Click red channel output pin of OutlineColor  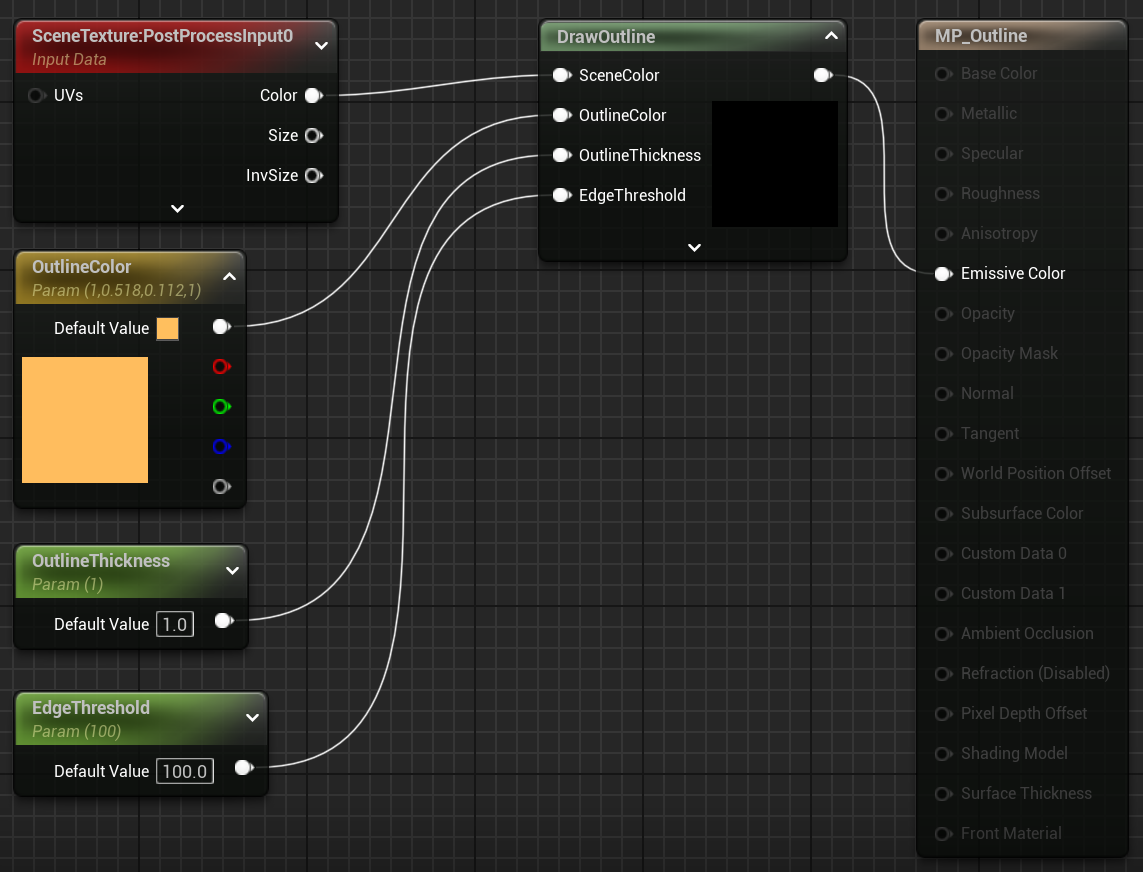point(221,367)
